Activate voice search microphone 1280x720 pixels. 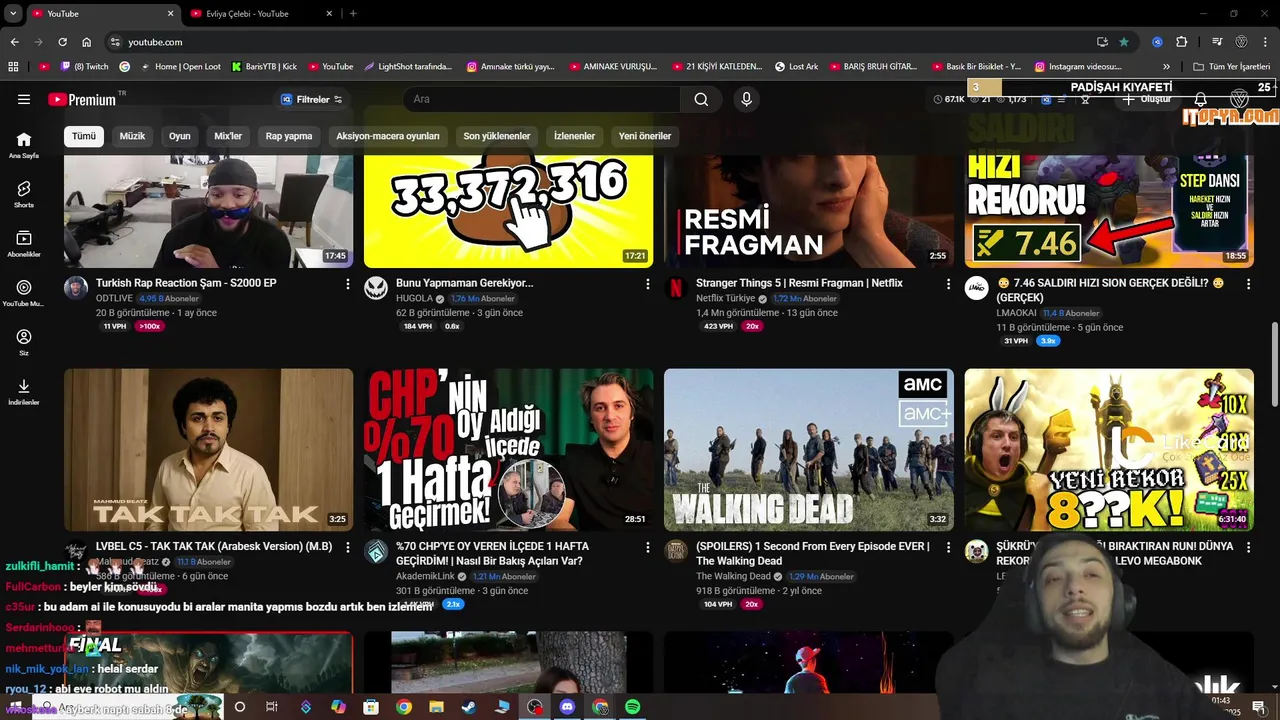pyautogui.click(x=746, y=99)
